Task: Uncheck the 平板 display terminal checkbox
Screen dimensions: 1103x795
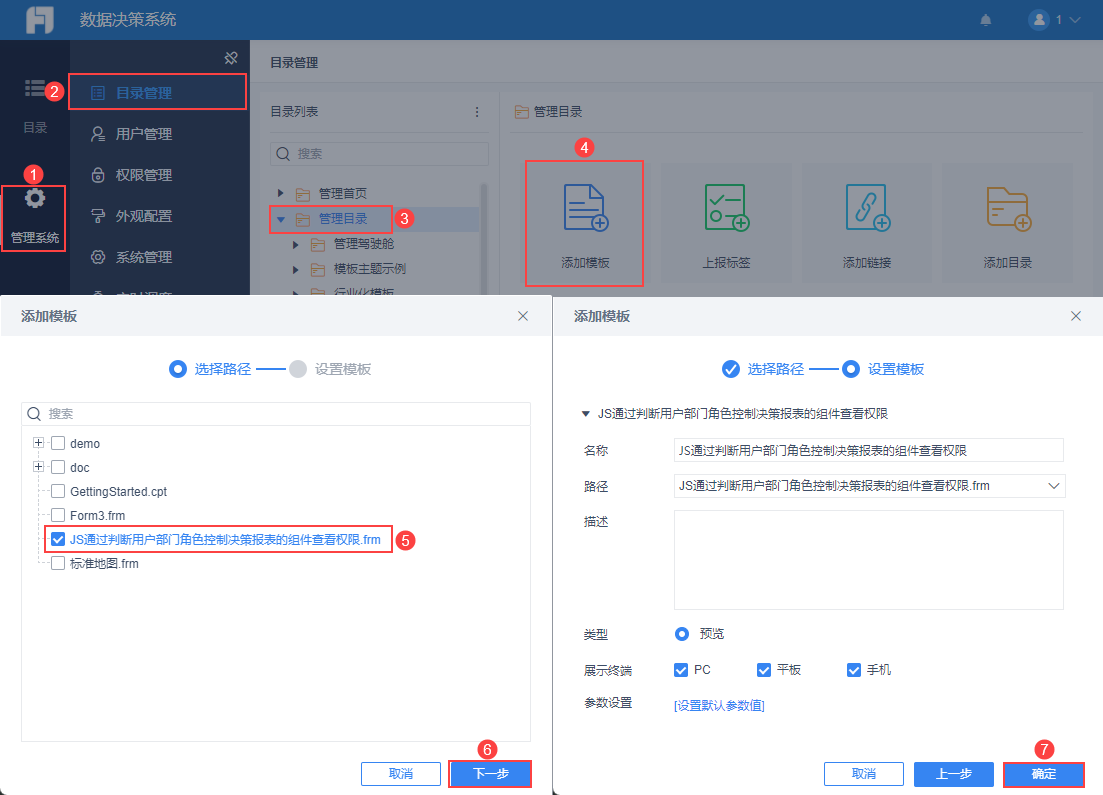Action: point(764,670)
